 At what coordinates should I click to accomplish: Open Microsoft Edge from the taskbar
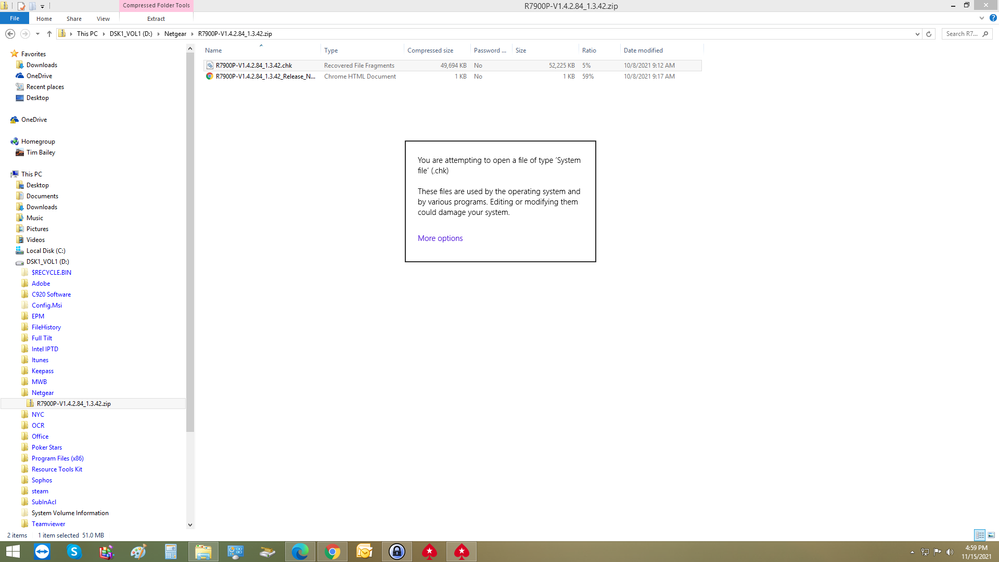click(x=300, y=552)
